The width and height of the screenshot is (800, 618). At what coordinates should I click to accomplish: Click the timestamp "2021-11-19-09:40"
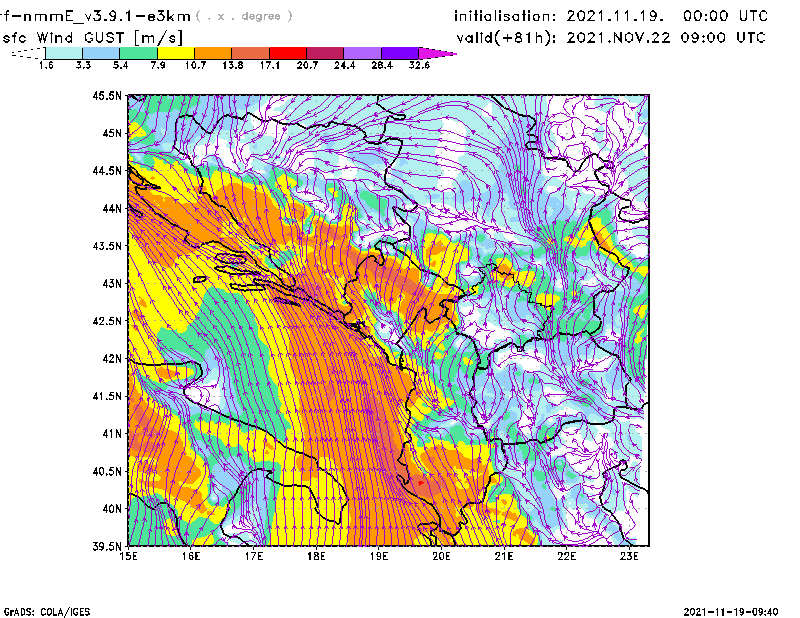731,612
